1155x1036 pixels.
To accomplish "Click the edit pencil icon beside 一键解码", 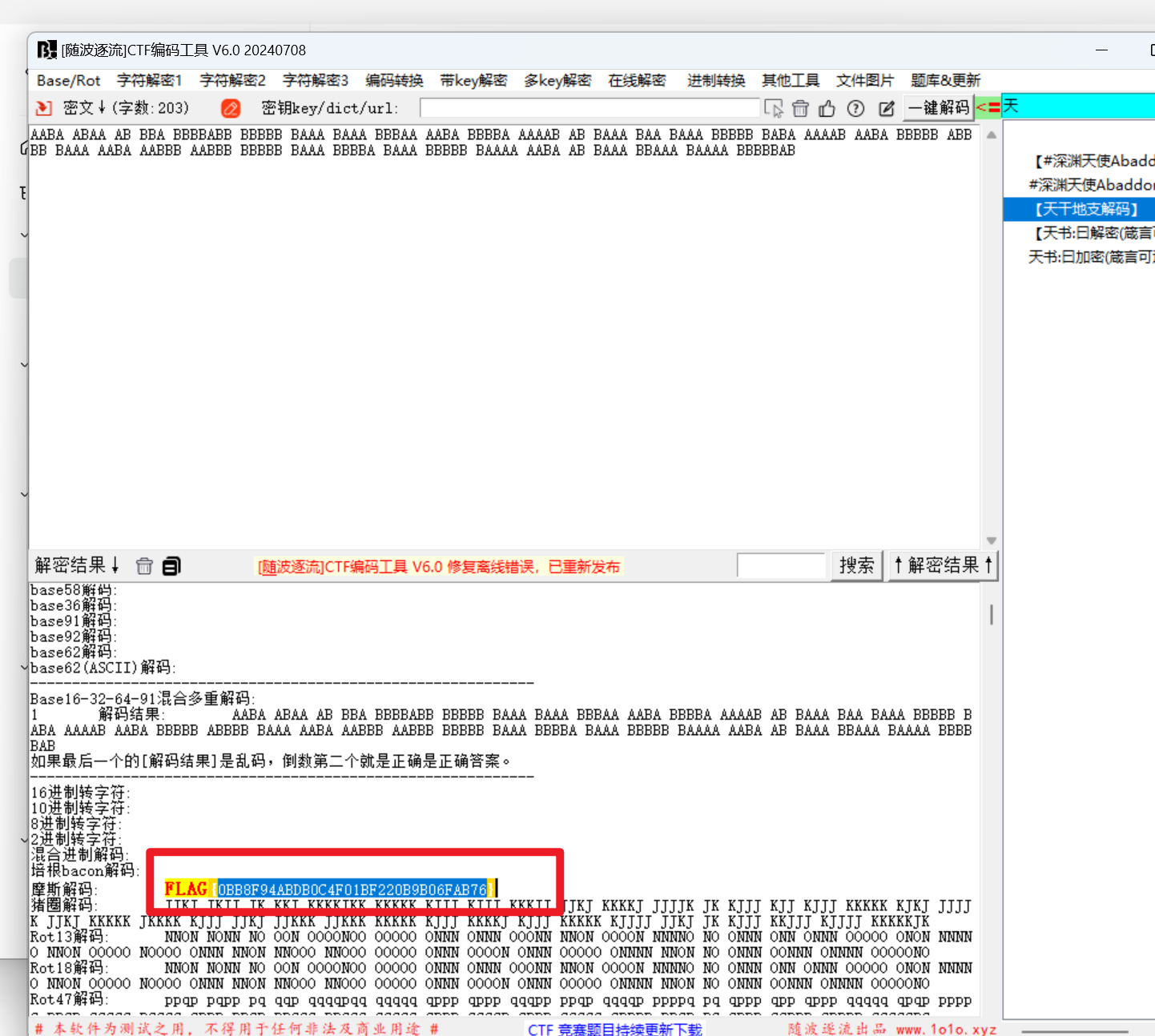I will click(886, 108).
